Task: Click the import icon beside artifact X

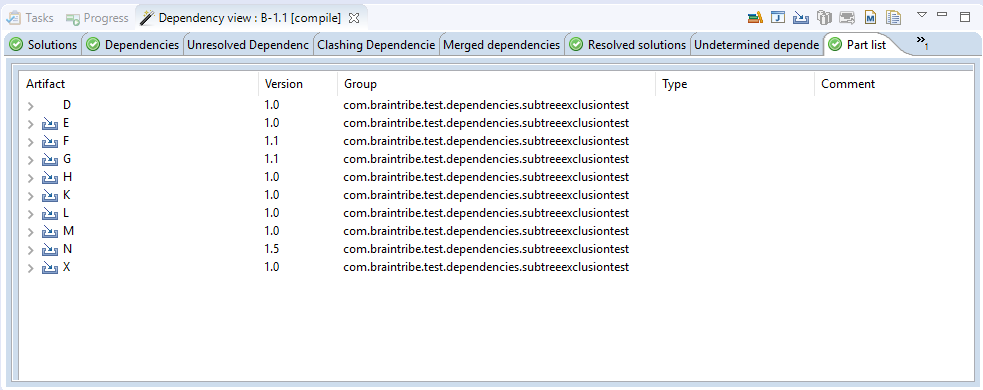Action: click(50, 268)
